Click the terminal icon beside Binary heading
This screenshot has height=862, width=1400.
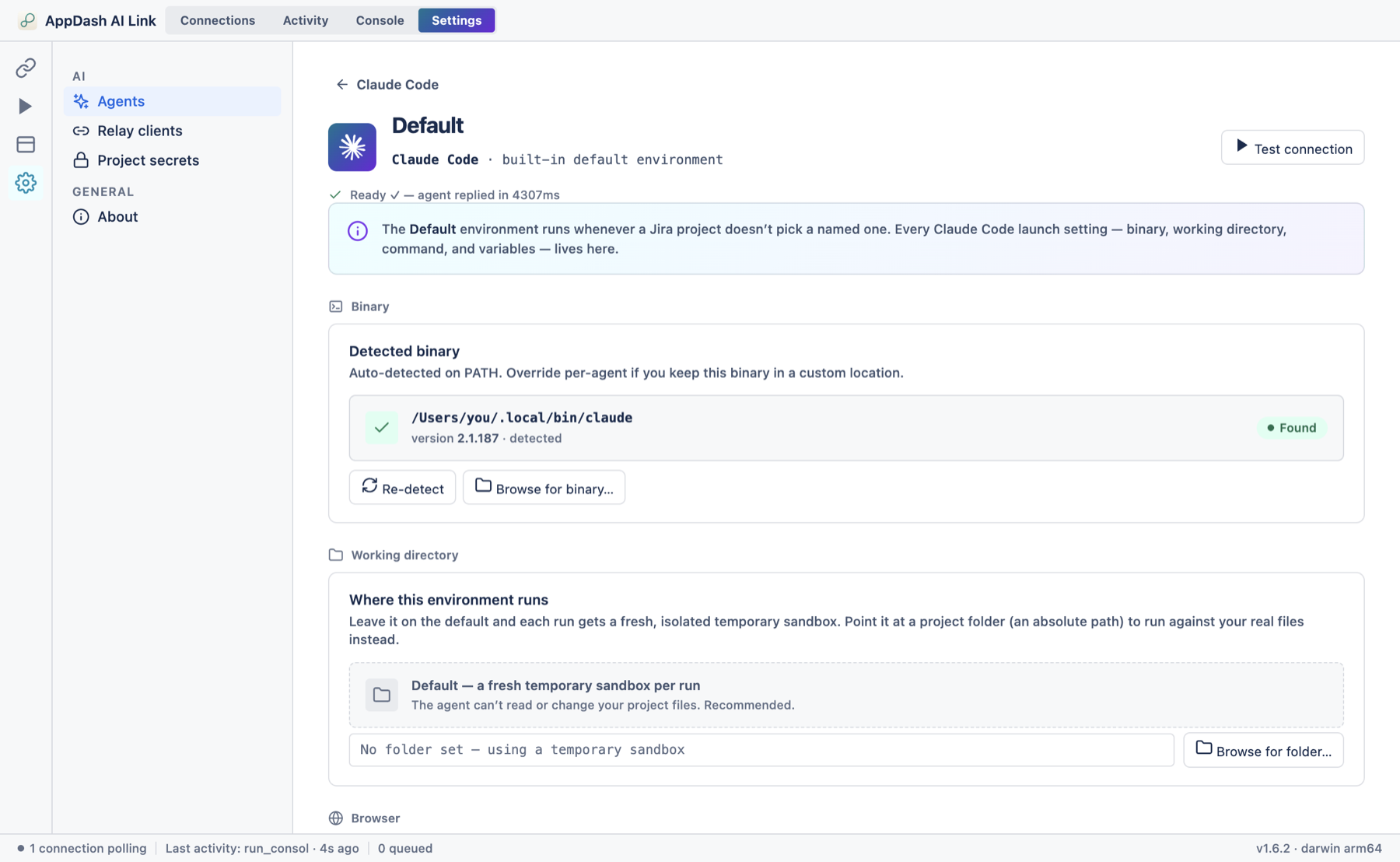point(336,307)
